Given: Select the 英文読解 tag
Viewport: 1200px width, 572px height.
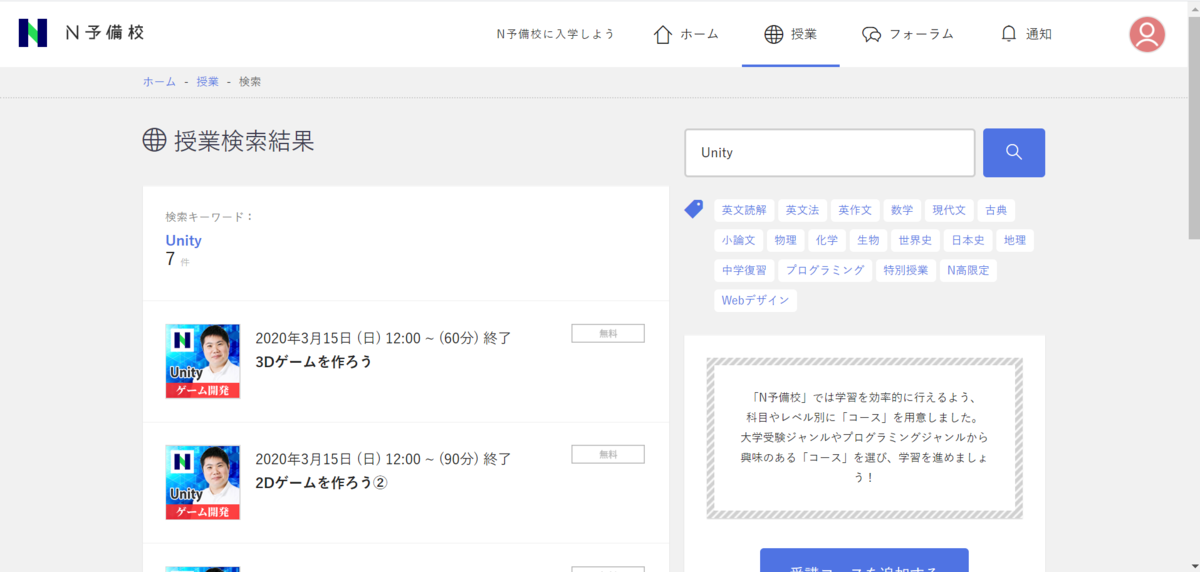Looking at the screenshot, I should 744,210.
